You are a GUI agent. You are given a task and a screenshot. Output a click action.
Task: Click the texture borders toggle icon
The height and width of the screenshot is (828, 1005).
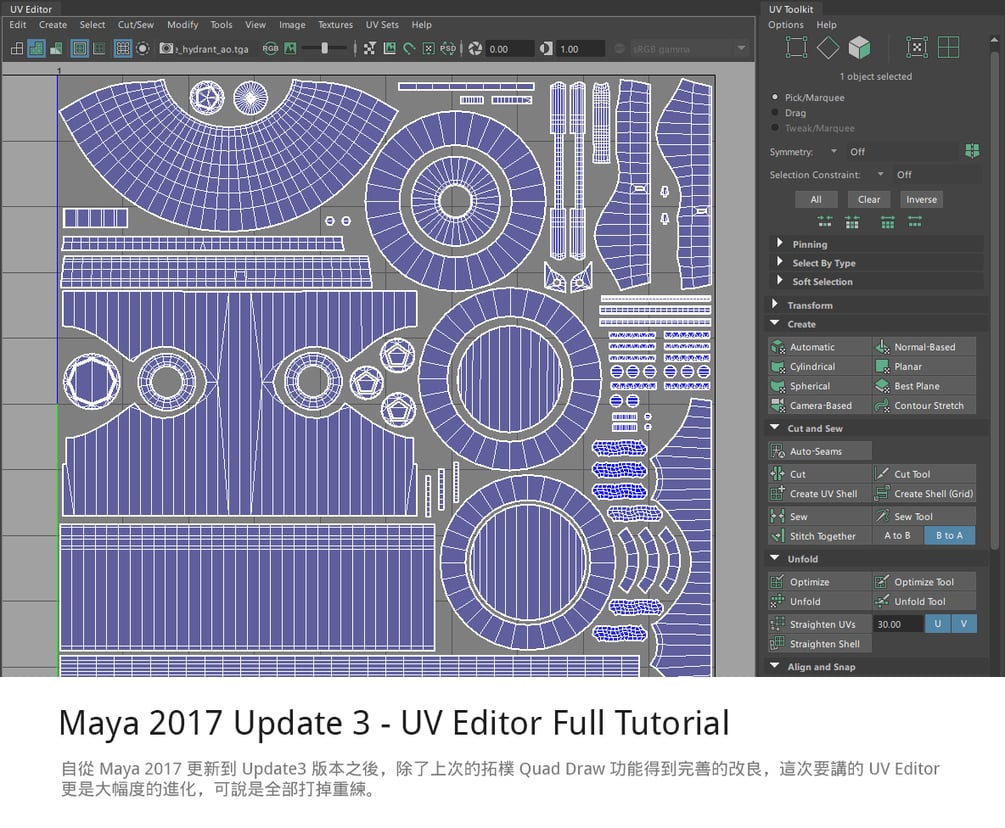(79, 49)
